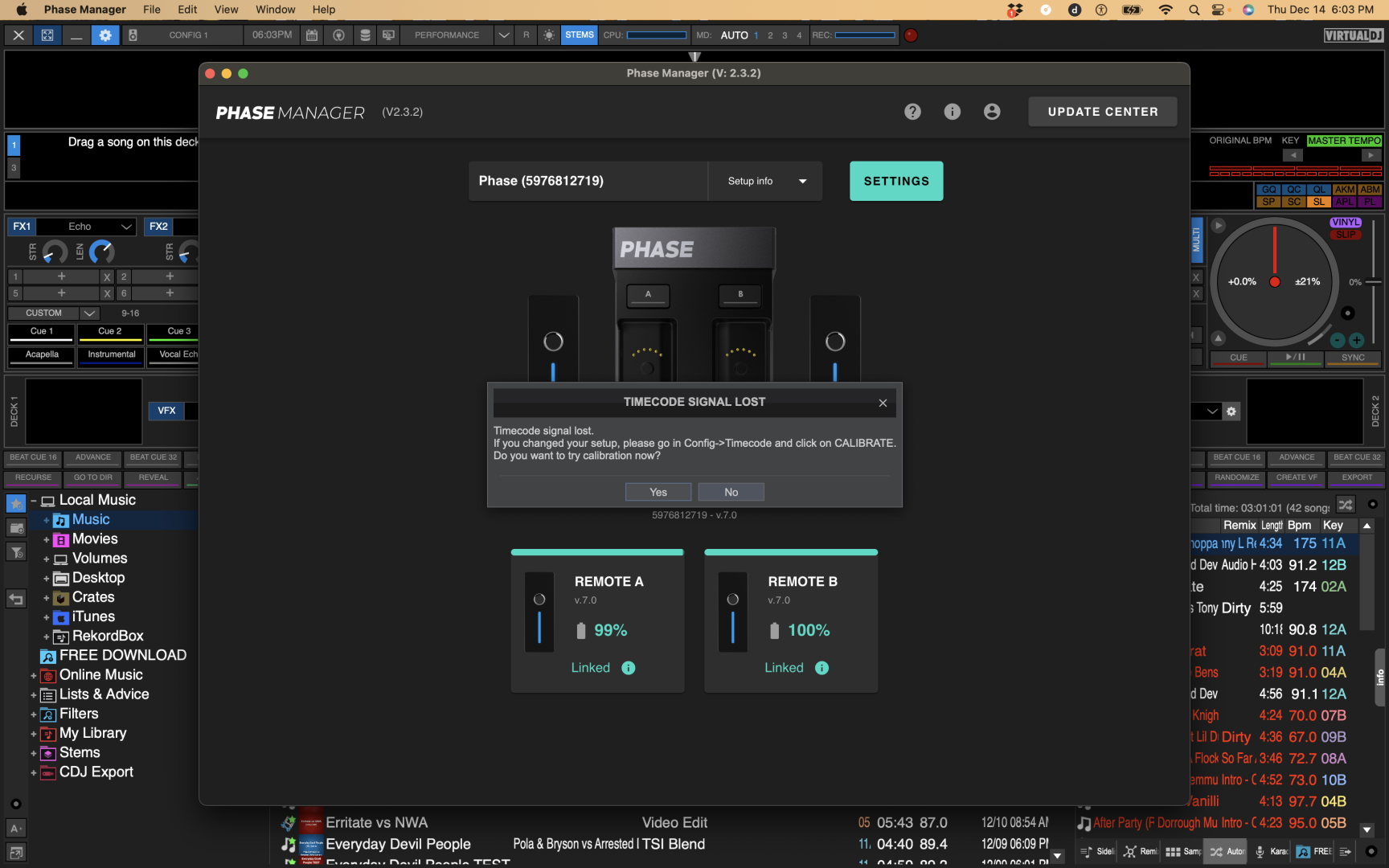Toggle FX2 effect slot on
The image size is (1389, 868).
coord(158,227)
